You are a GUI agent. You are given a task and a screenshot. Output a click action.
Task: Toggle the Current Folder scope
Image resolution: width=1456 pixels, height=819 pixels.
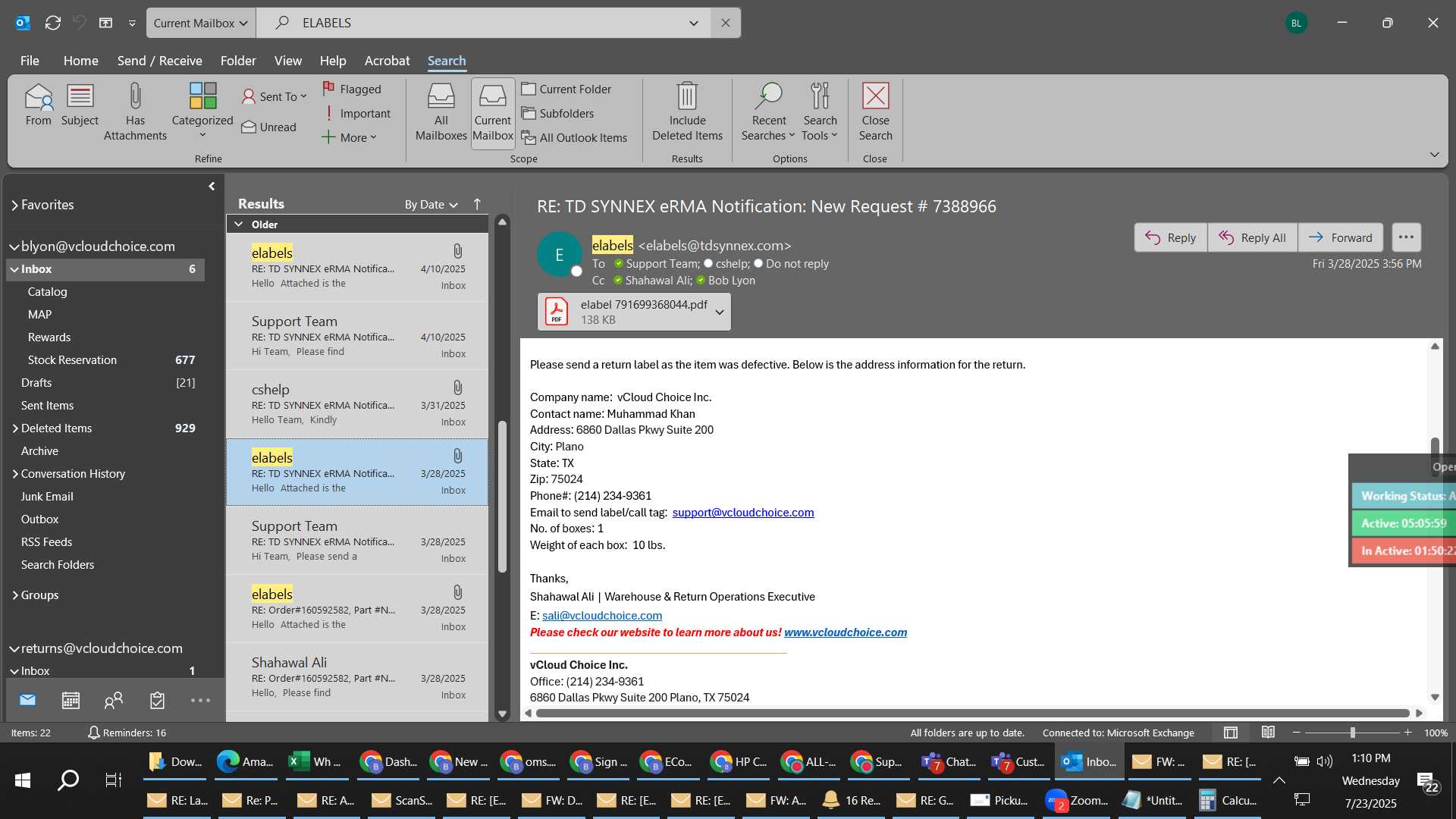[x=566, y=89]
